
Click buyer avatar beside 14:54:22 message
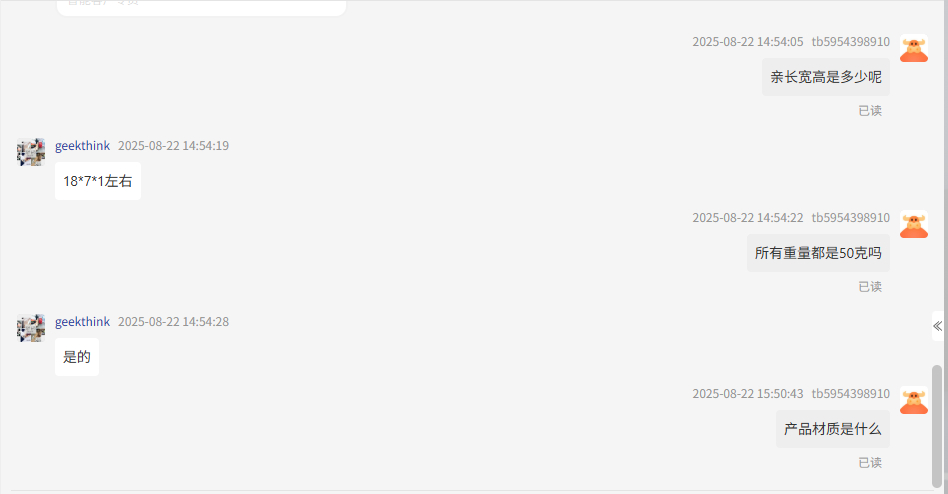[914, 224]
